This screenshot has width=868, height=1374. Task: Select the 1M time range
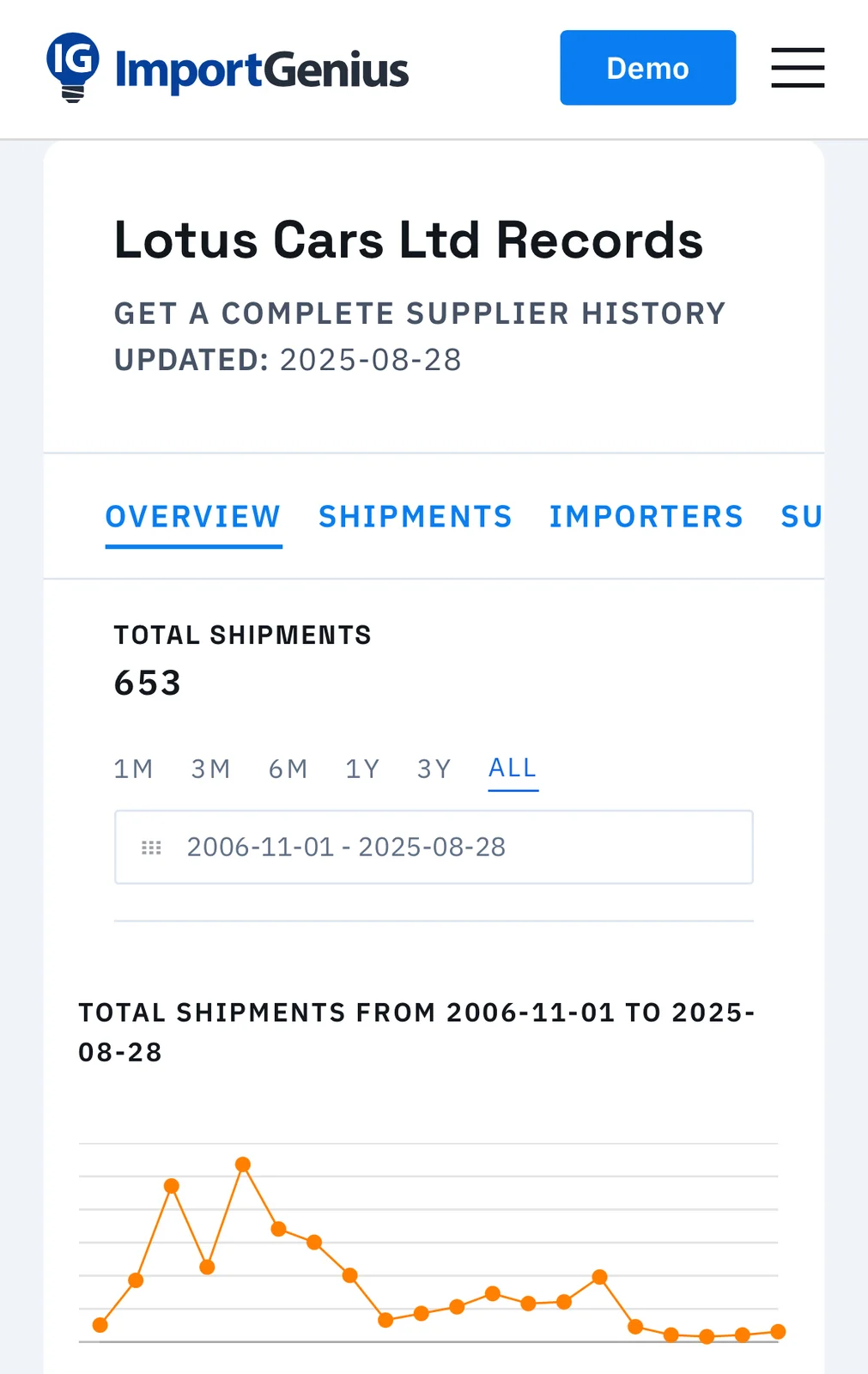(x=133, y=769)
